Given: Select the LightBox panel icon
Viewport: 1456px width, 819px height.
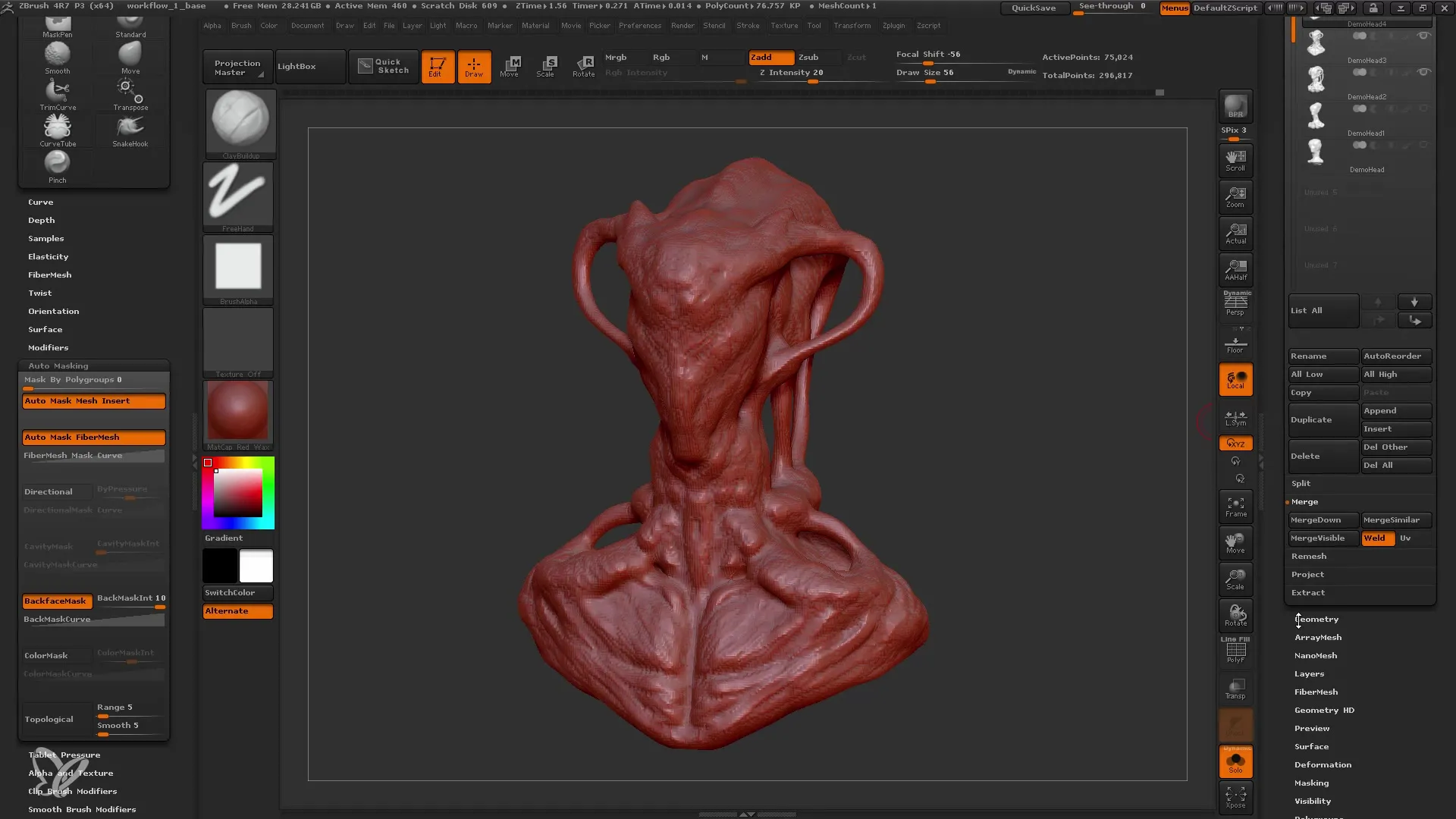Looking at the screenshot, I should click(x=297, y=65).
